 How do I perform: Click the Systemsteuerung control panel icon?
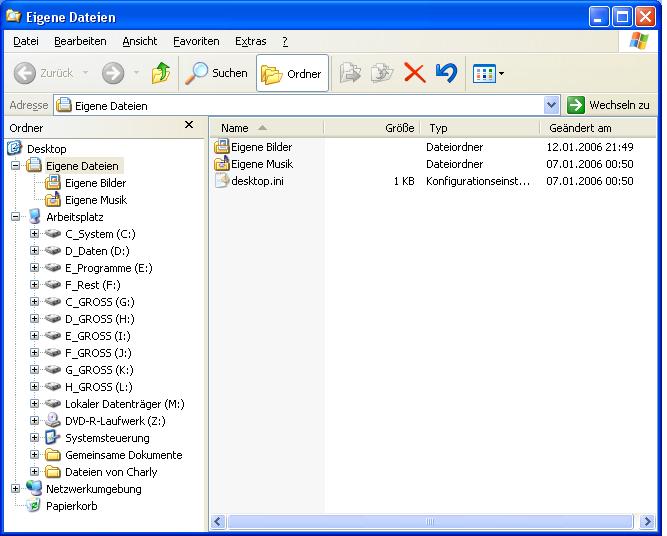[x=53, y=437]
